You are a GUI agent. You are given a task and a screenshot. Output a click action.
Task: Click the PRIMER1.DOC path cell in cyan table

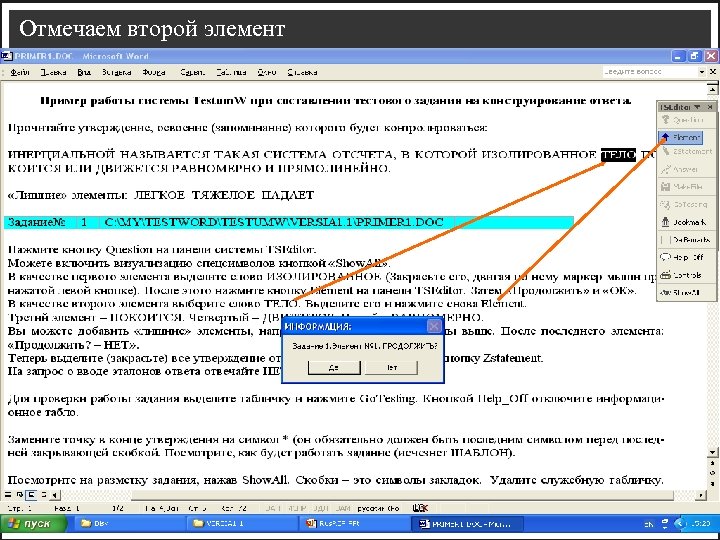coord(276,222)
